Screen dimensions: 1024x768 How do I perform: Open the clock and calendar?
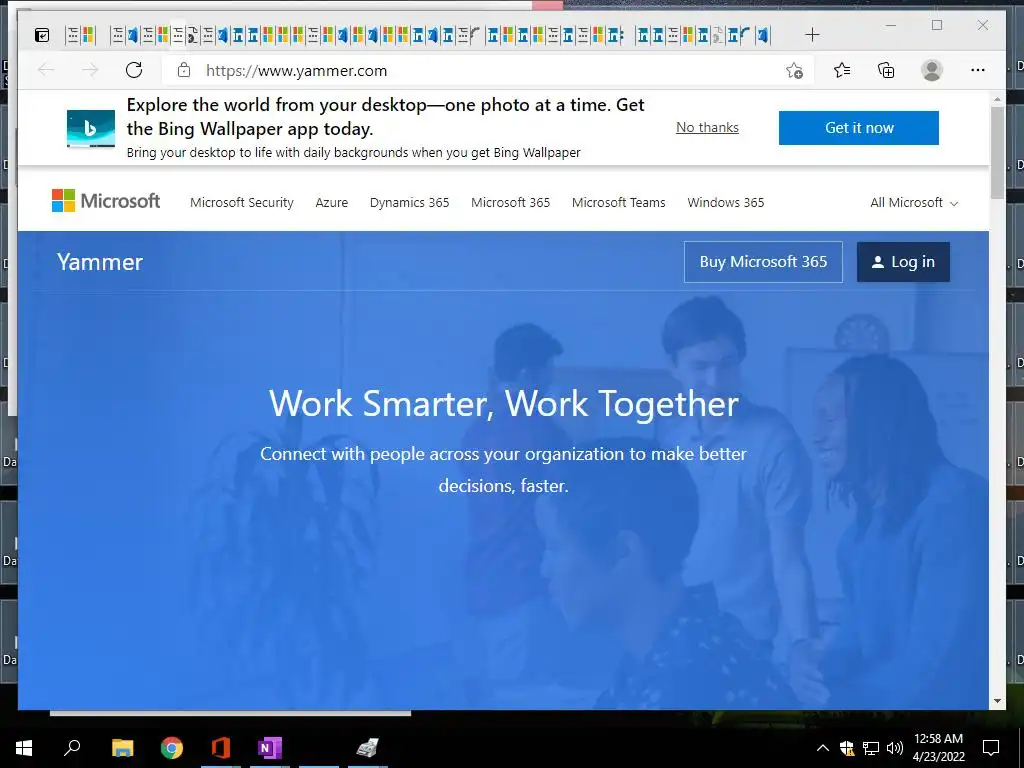[x=938, y=748]
